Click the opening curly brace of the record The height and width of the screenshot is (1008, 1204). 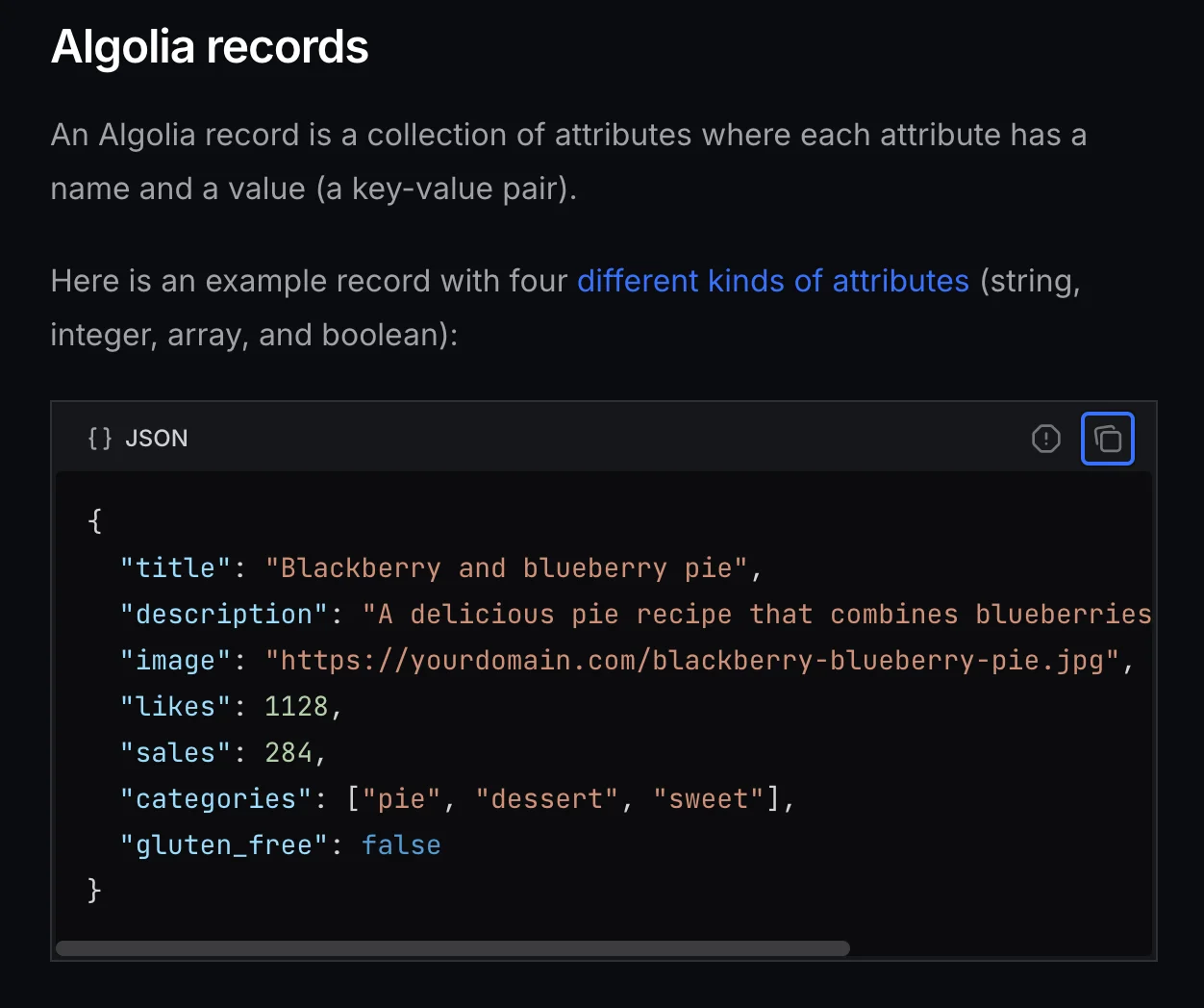pos(93,520)
